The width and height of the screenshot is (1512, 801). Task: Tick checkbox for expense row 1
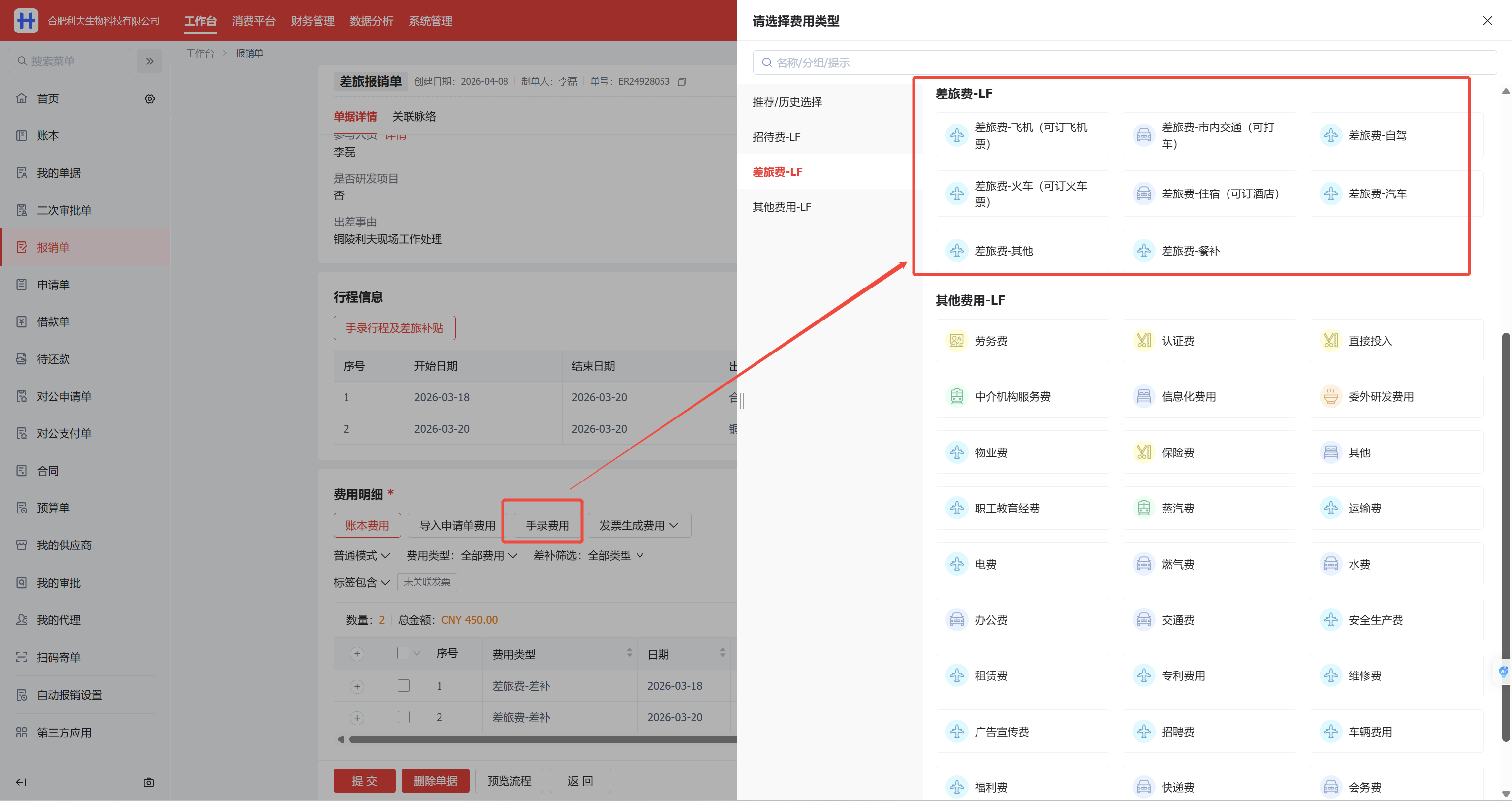pos(404,685)
